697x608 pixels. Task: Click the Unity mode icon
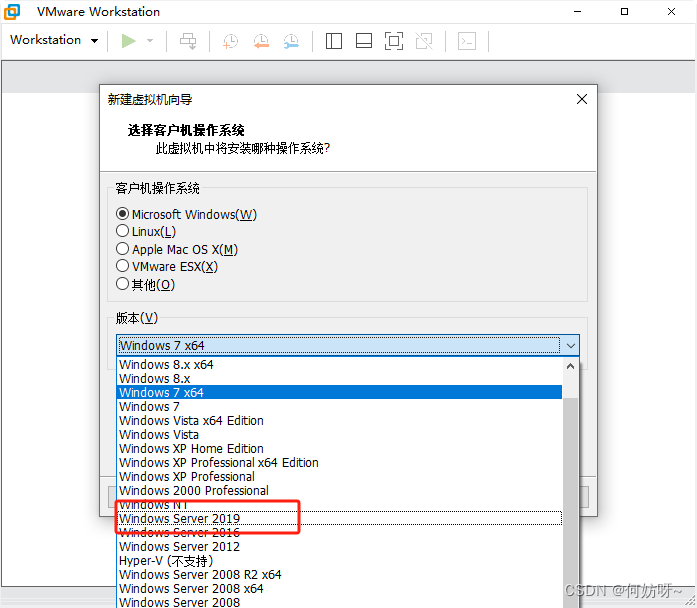click(424, 41)
